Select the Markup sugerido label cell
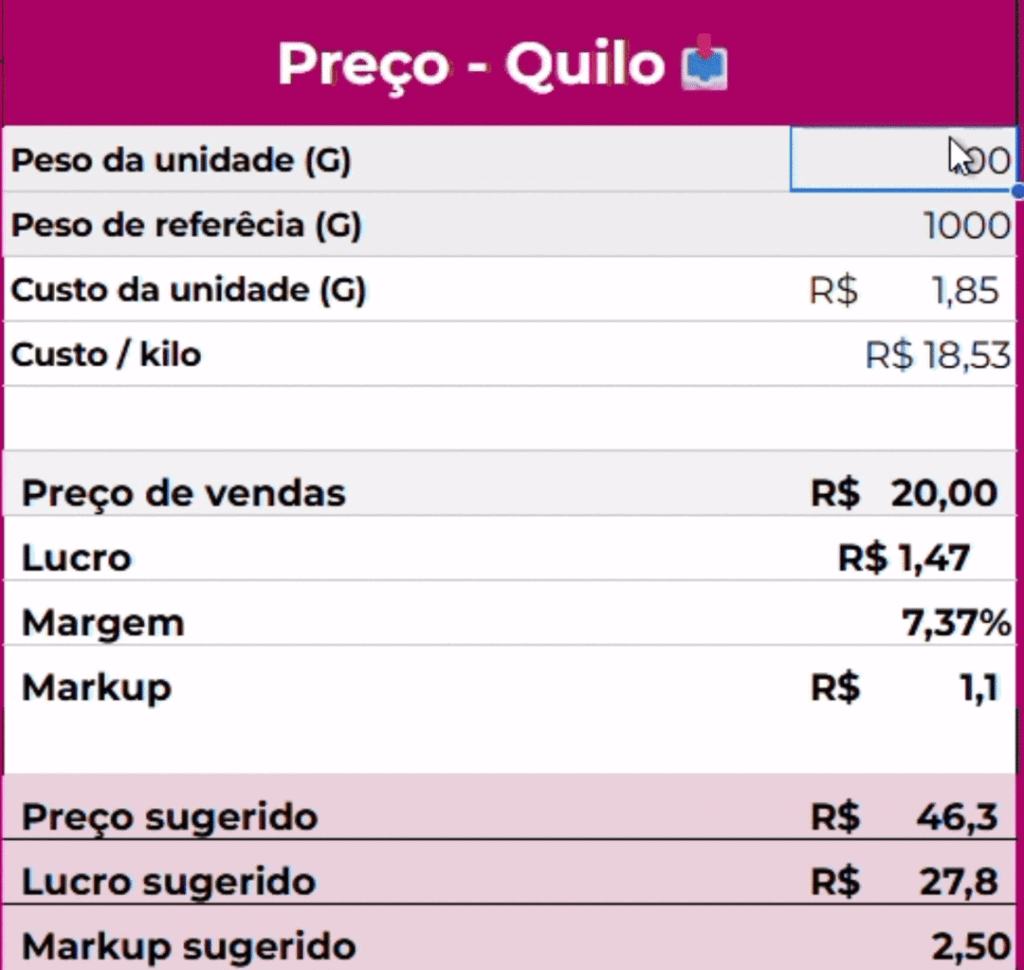Screen dimensions: 1024x970 pyautogui.click(x=189, y=946)
